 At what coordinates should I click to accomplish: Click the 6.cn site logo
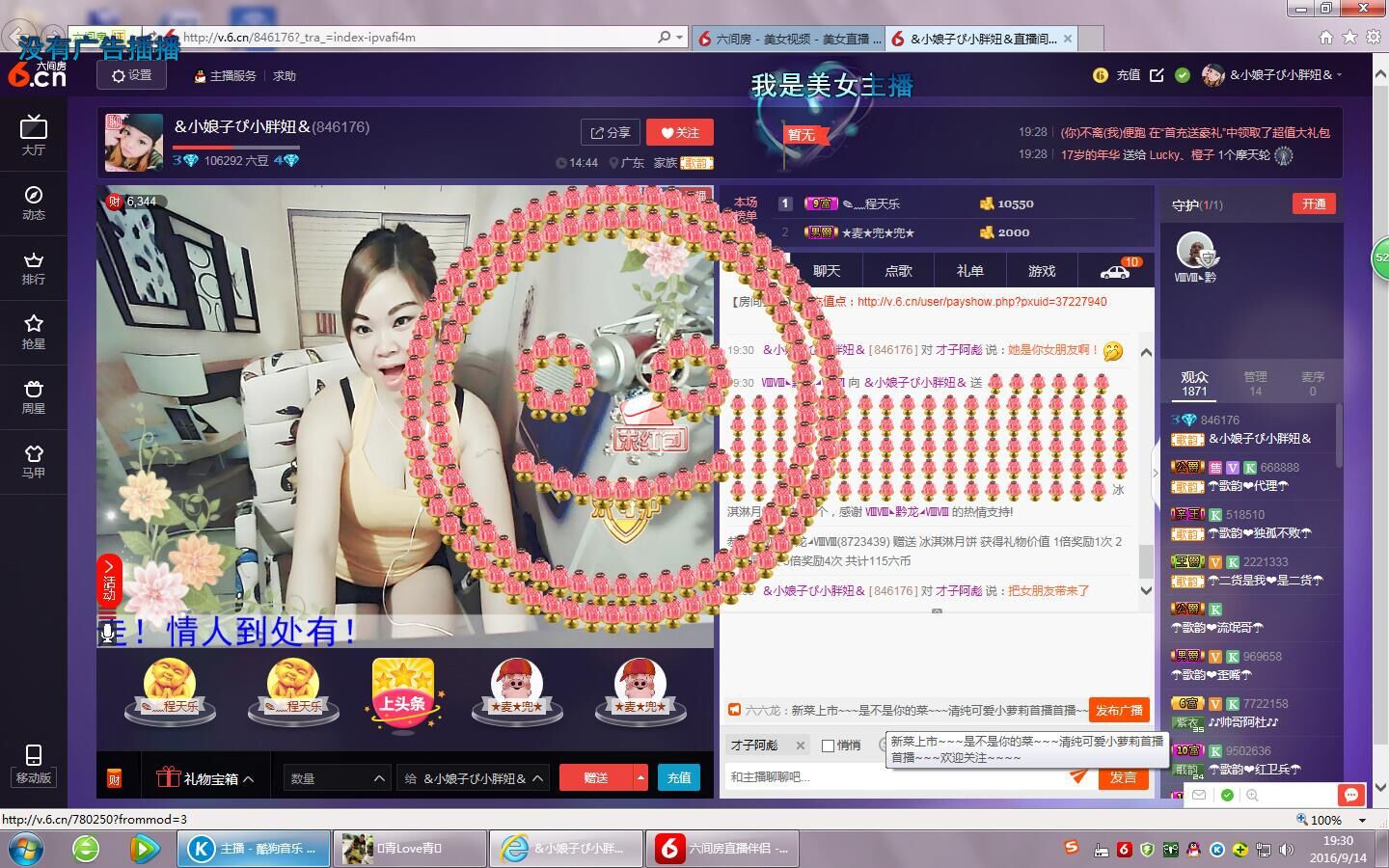[x=37, y=75]
